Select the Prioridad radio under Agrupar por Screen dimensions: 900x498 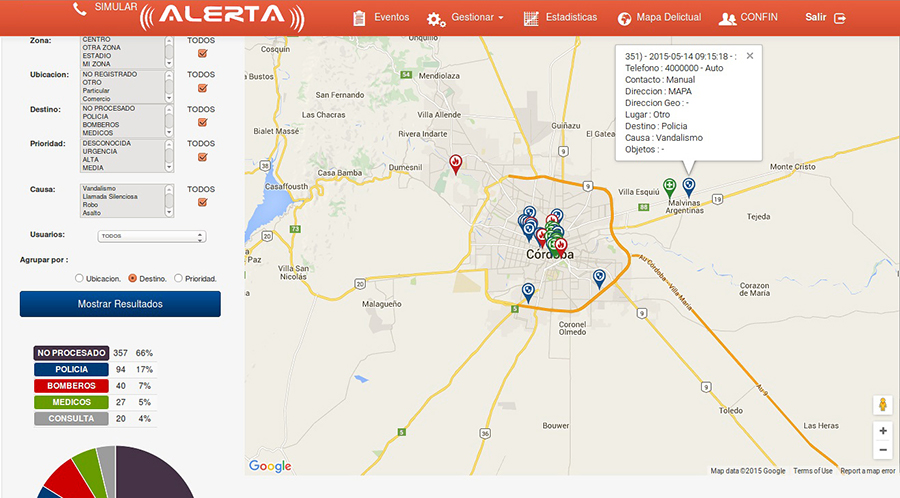click(178, 278)
